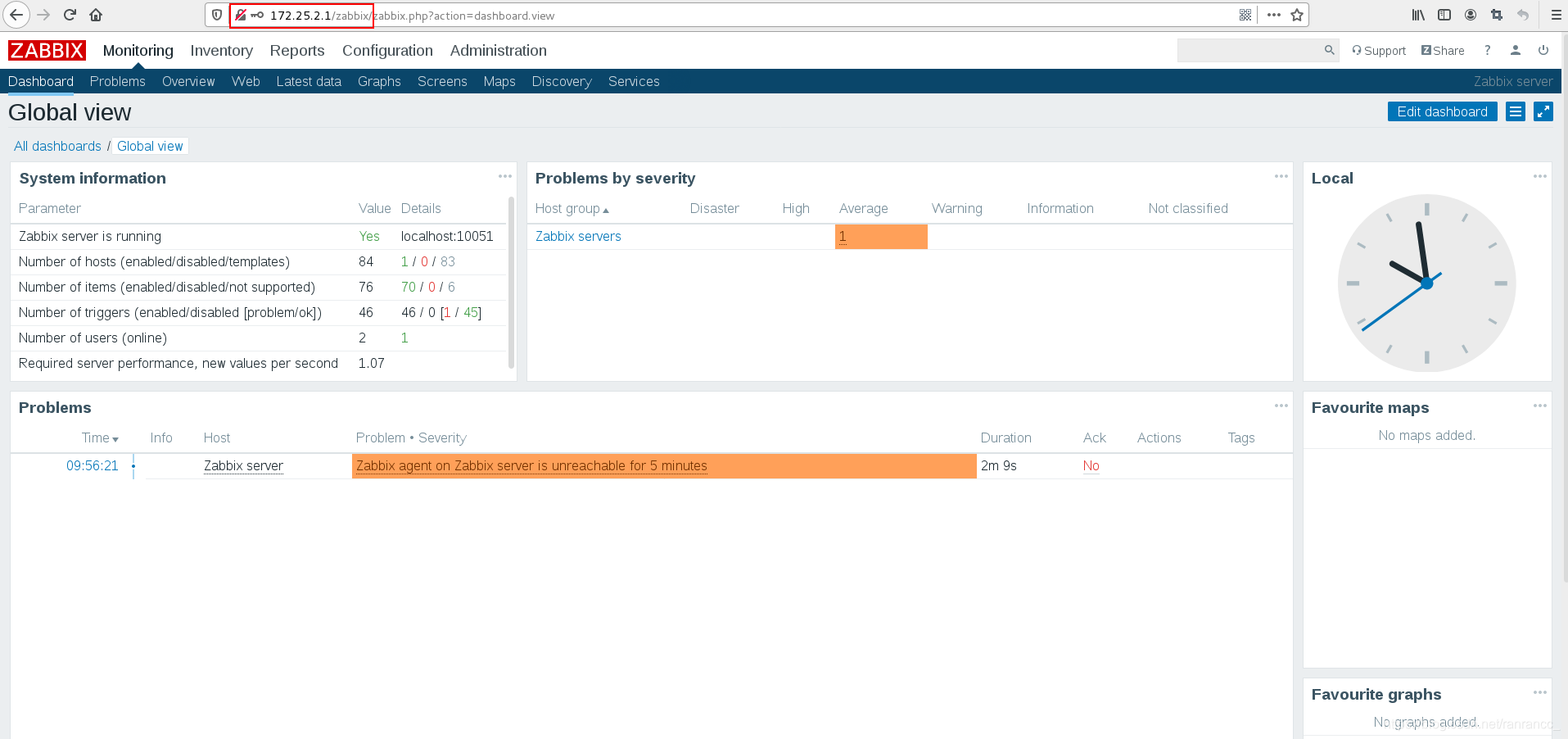Open the Zabbix servers host group link
Viewport: 1568px width, 739px height.
578,236
